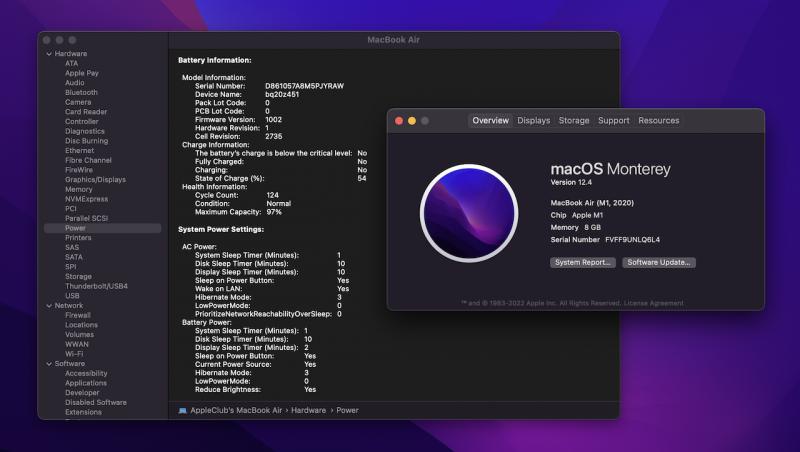800x452 pixels.
Task: Select Audio in the sidebar
Action: [74, 83]
